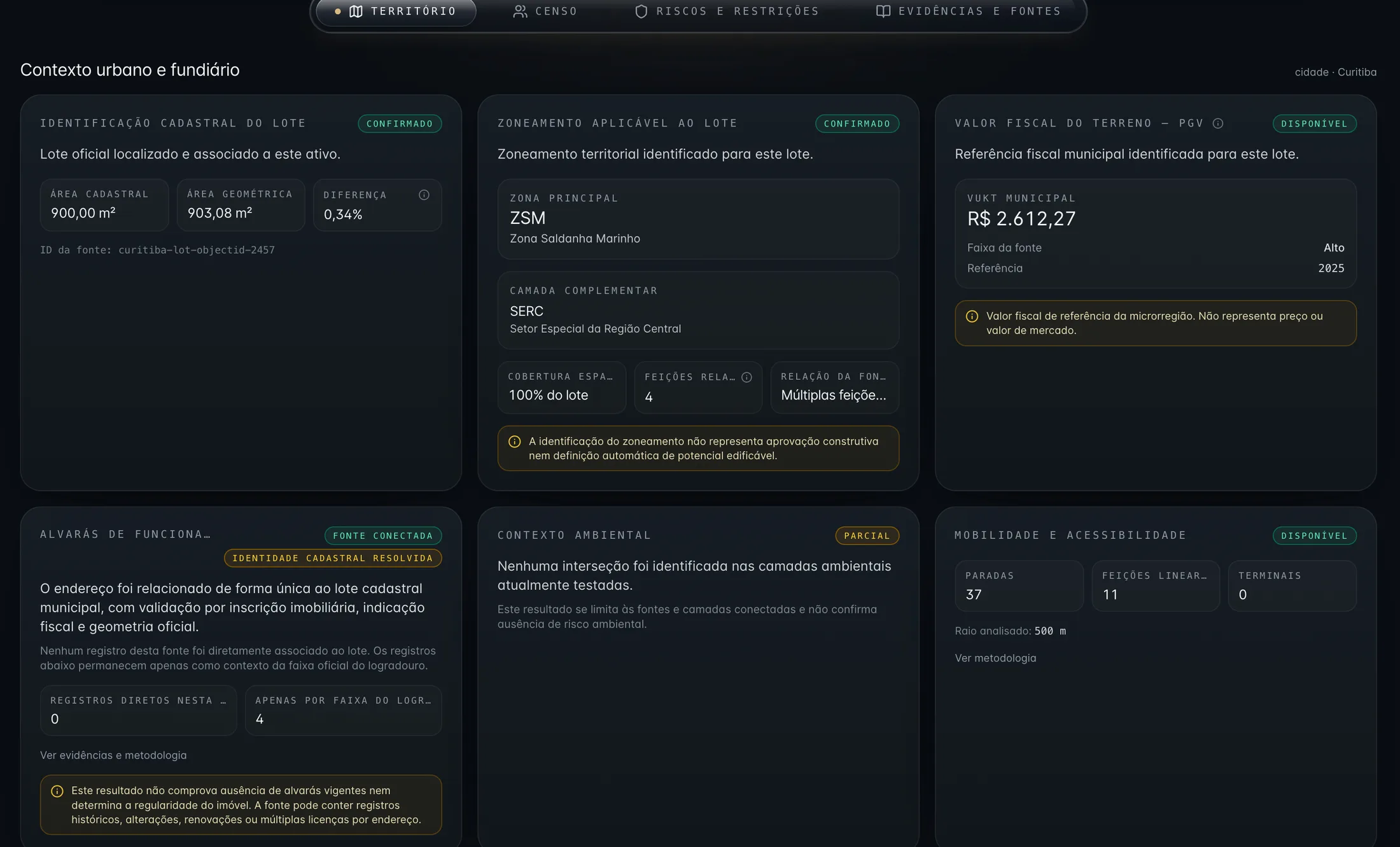
Task: Click the Relação da Fon… Múltiplas feições tile
Action: click(835, 388)
